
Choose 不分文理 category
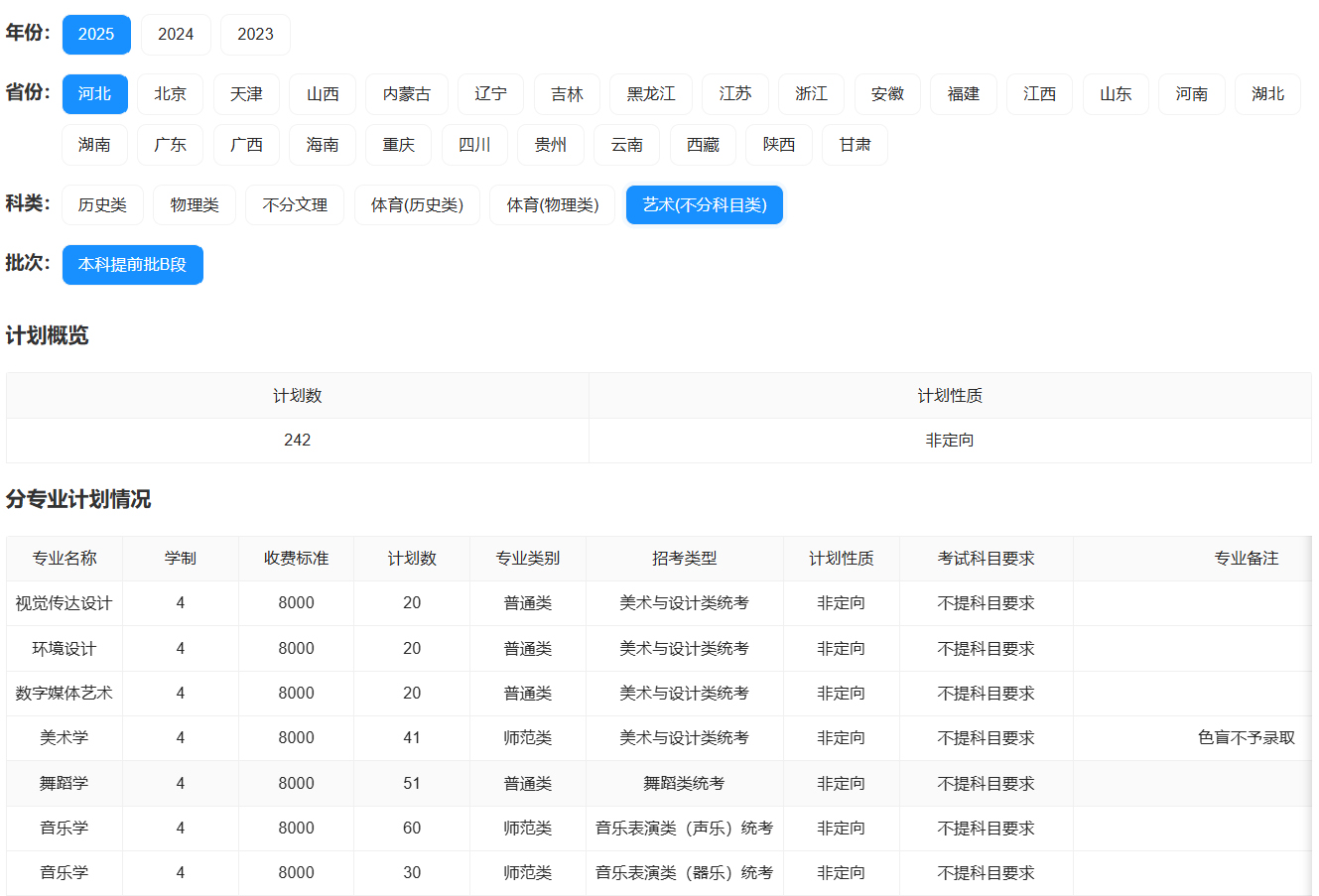[295, 205]
